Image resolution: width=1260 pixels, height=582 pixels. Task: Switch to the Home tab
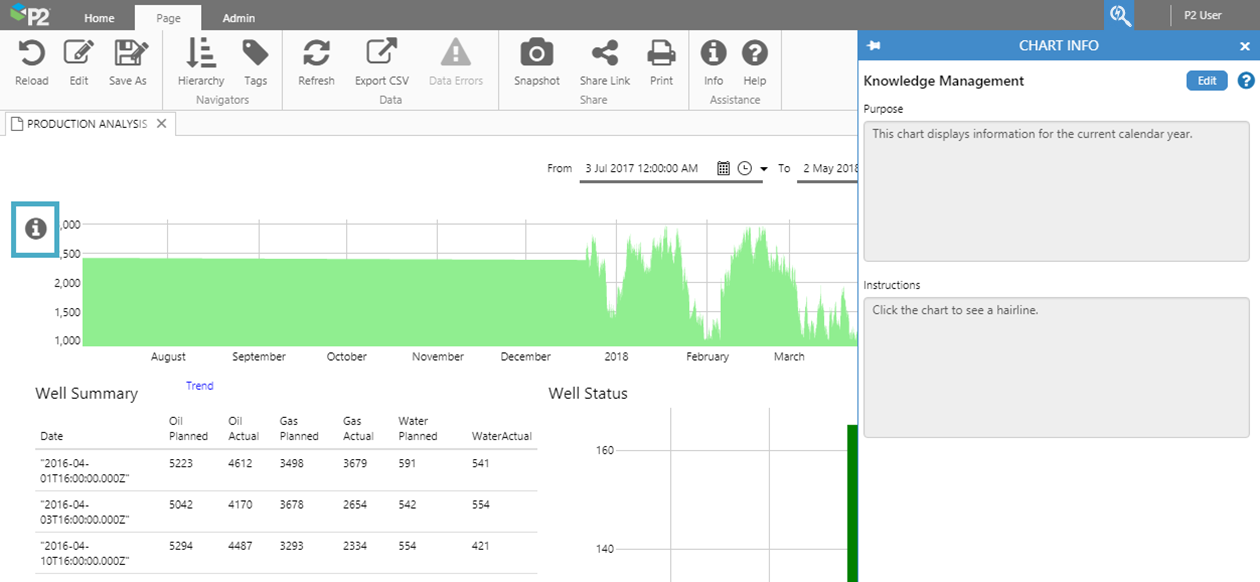click(x=99, y=18)
